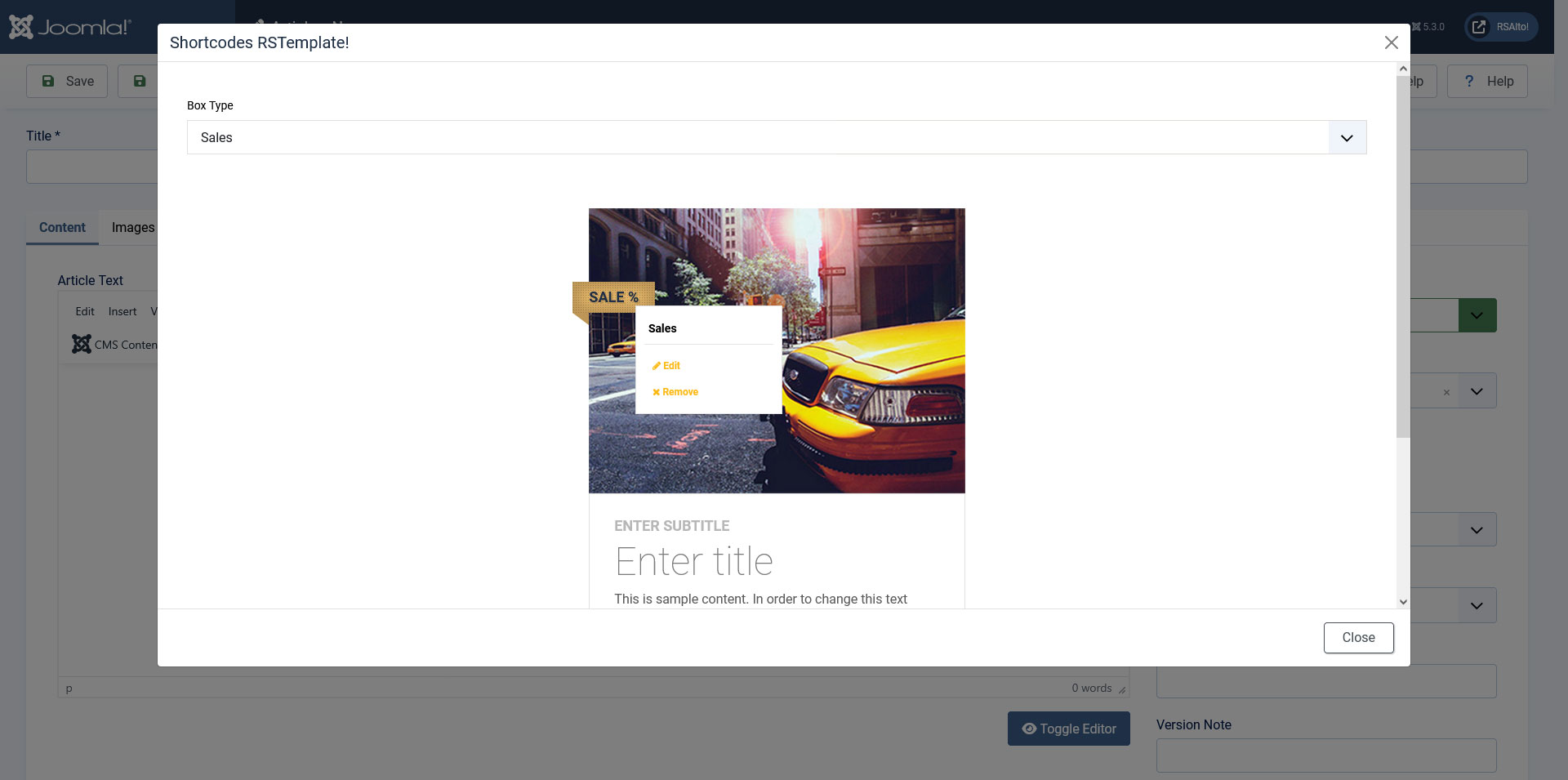The height and width of the screenshot is (780, 1568).
Task: Switch to the Images tab
Action: (x=132, y=228)
